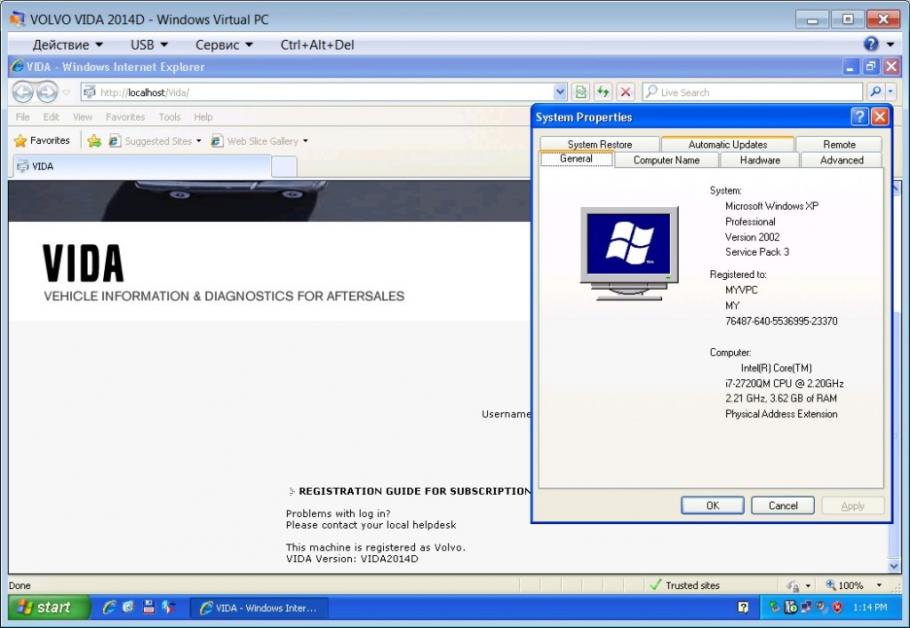Open the Действие menu in Virtual PC
The width and height of the screenshot is (910, 628).
pos(67,45)
